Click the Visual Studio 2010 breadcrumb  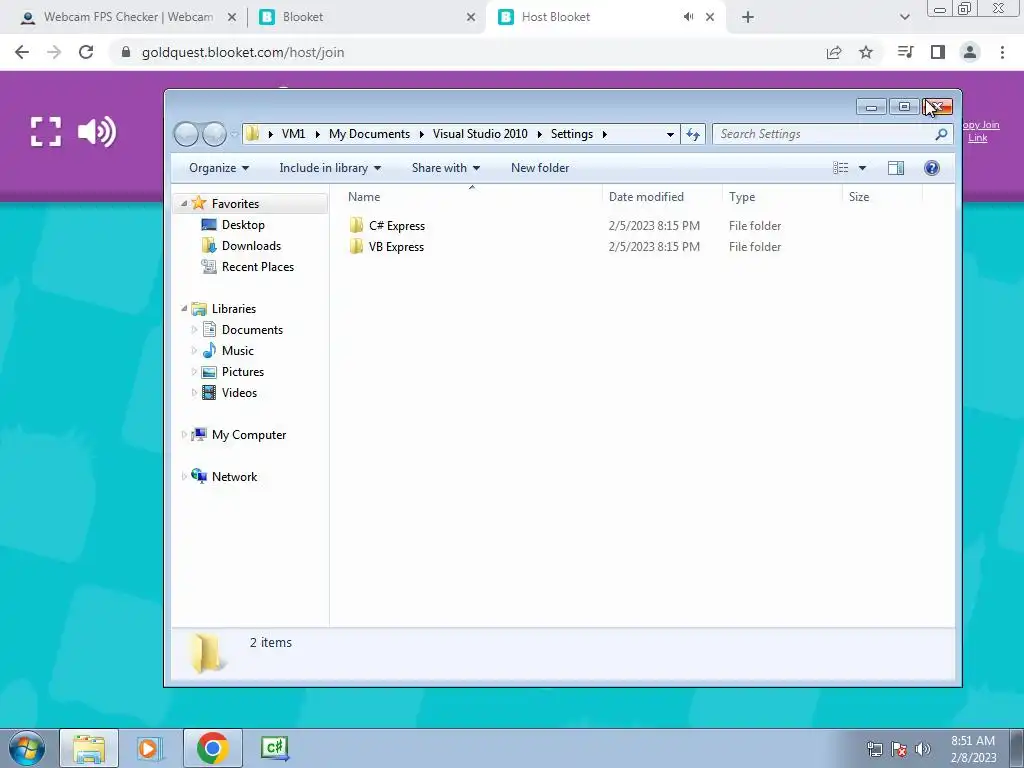coord(480,134)
